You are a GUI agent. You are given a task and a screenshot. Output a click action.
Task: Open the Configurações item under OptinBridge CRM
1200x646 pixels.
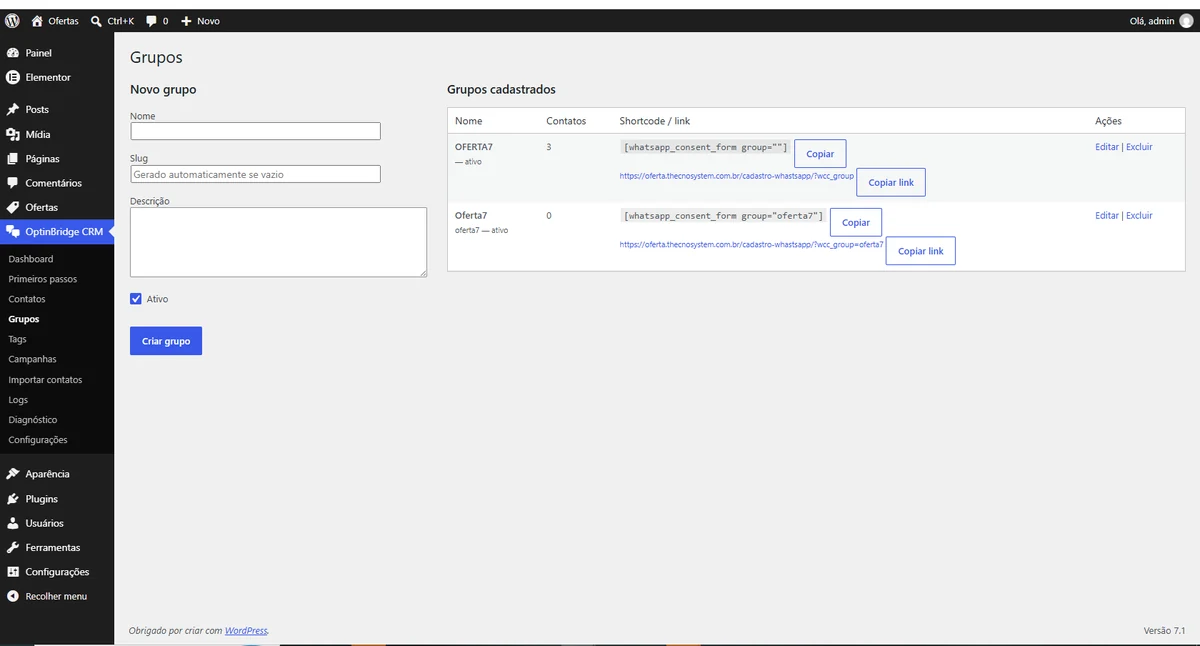pyautogui.click(x=38, y=440)
